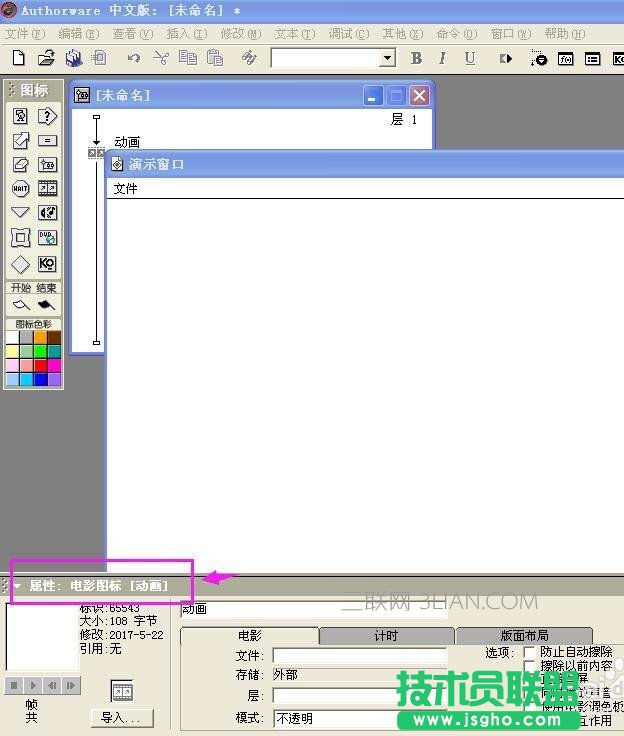Click the 文件 path input field
The width and height of the screenshot is (624, 736).
[x=360, y=655]
